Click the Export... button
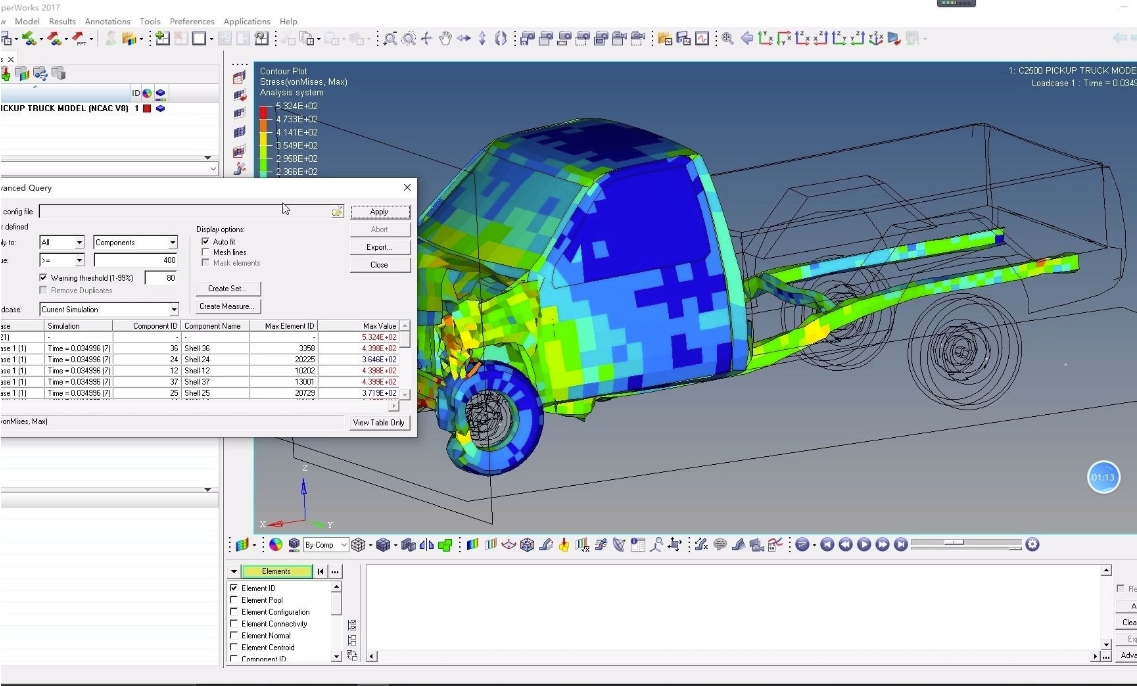This screenshot has height=686, width=1137. [x=380, y=247]
